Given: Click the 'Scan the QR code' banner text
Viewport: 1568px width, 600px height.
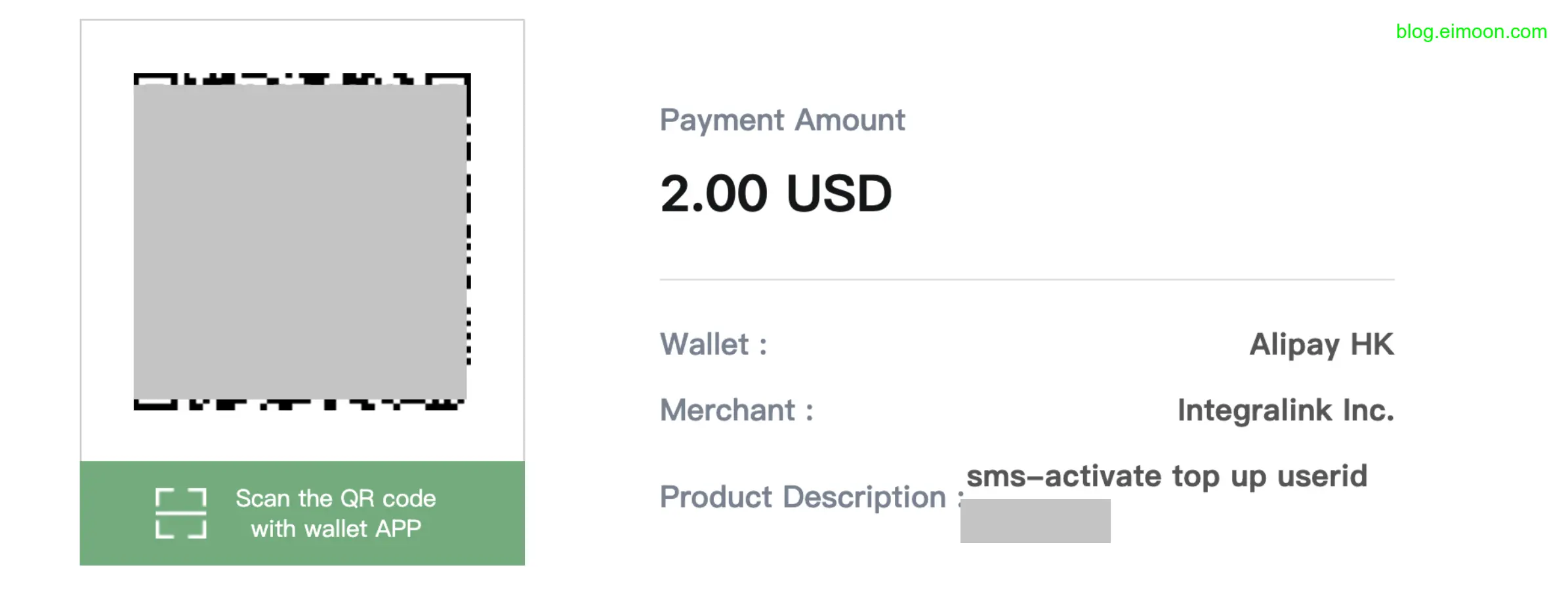Looking at the screenshot, I should tap(335, 499).
